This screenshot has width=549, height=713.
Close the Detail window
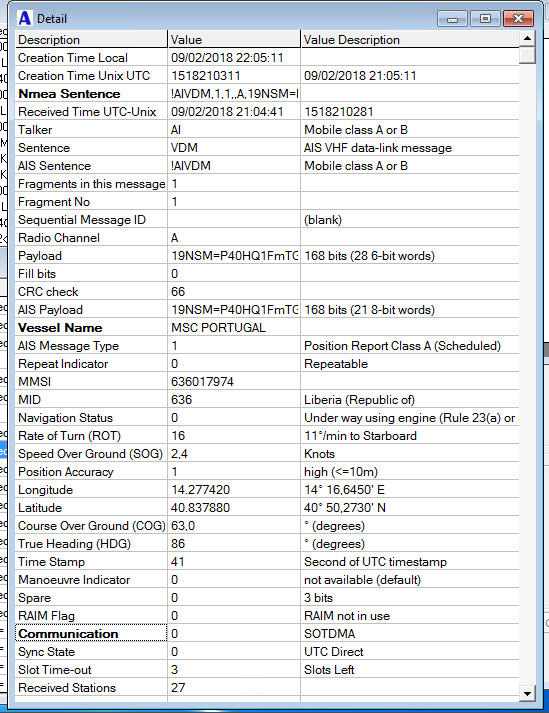pyautogui.click(x=518, y=19)
